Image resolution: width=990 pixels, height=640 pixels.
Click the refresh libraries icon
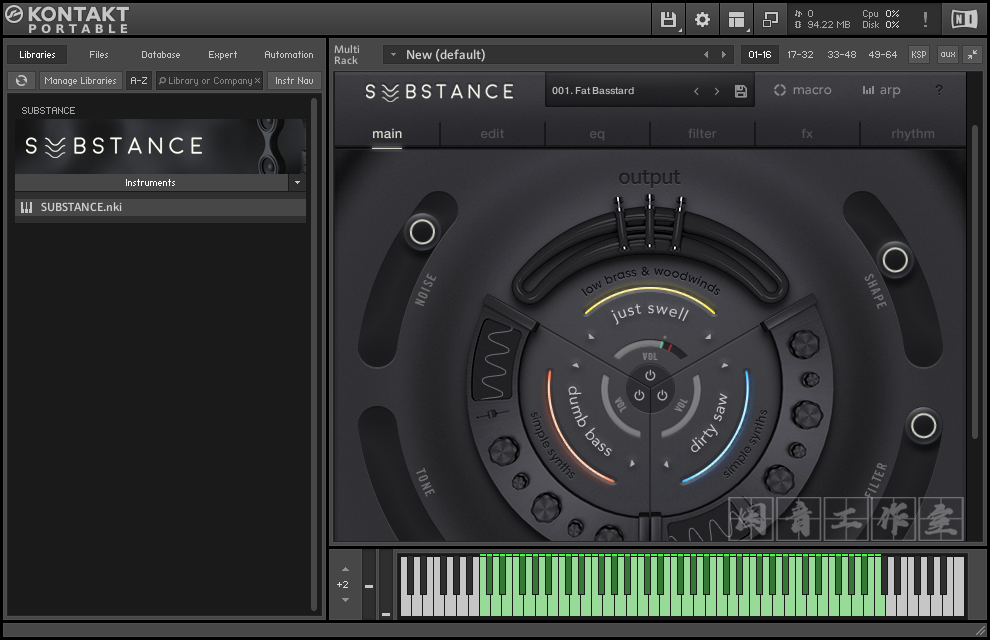point(21,80)
